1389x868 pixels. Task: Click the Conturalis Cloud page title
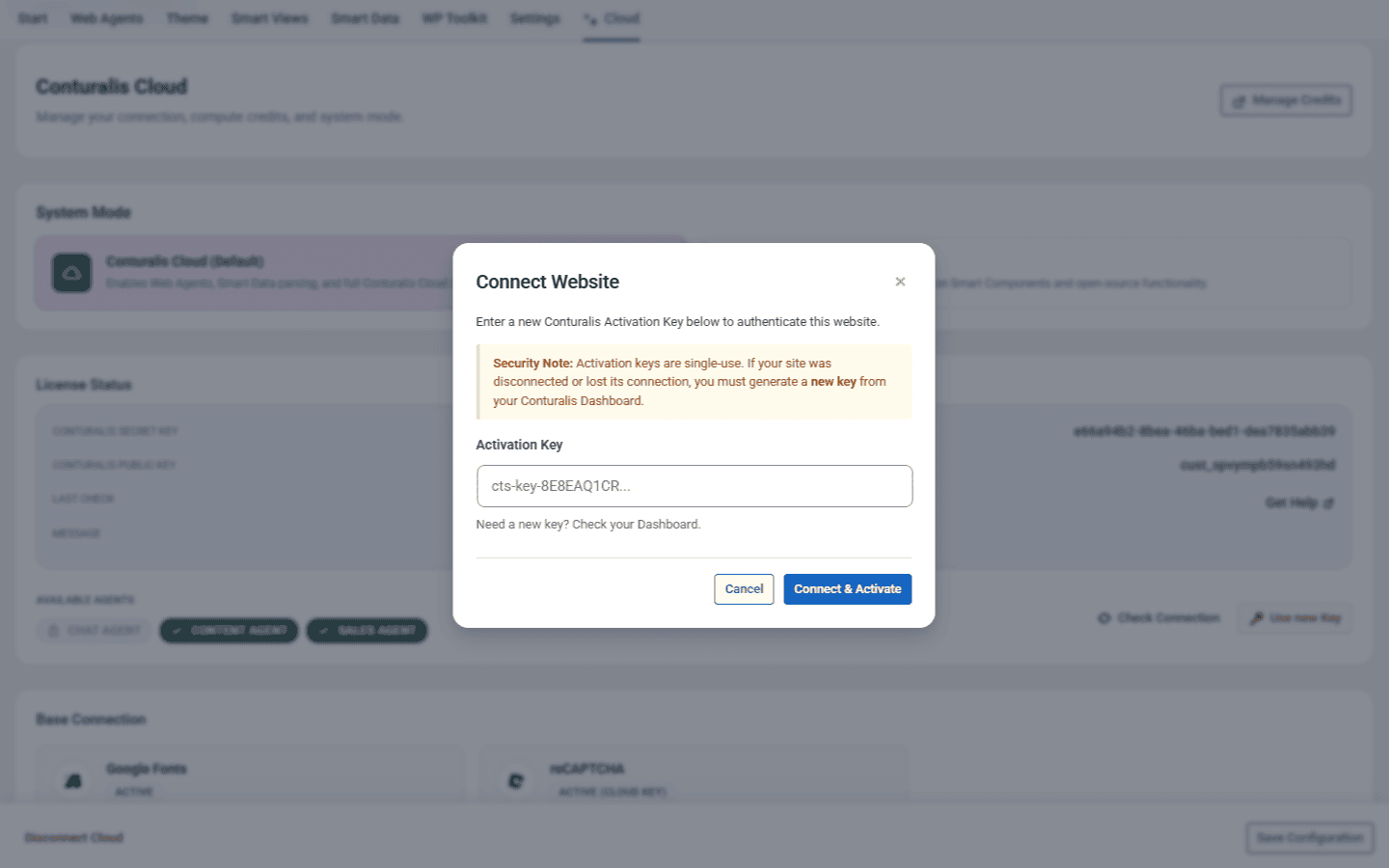pyautogui.click(x=112, y=87)
